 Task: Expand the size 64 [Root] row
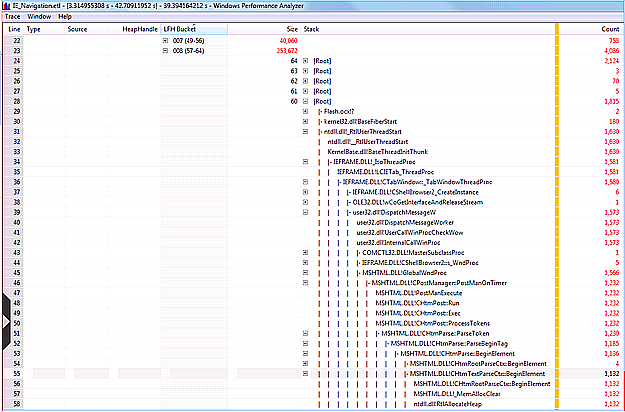pyautogui.click(x=305, y=61)
